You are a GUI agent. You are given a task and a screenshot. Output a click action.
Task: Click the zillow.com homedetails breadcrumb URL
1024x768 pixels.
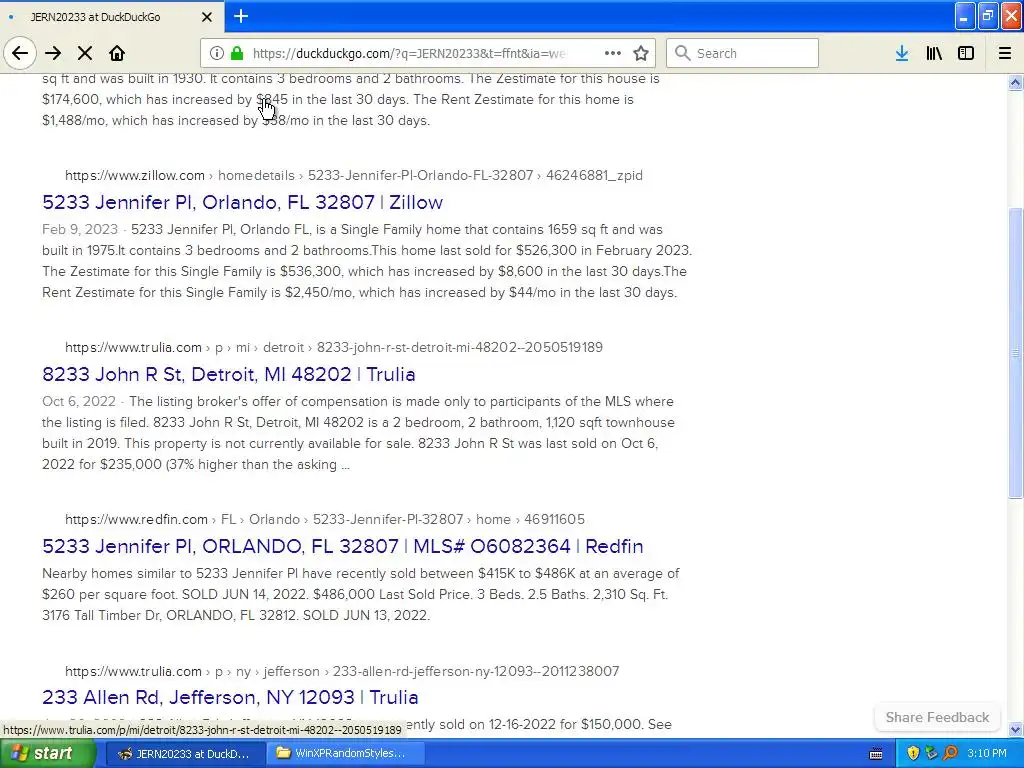(x=354, y=175)
